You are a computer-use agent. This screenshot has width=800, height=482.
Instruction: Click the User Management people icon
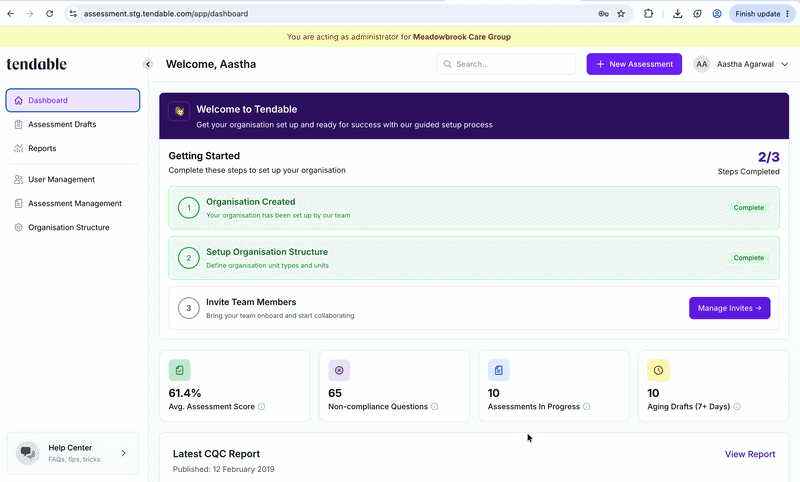click(19, 180)
